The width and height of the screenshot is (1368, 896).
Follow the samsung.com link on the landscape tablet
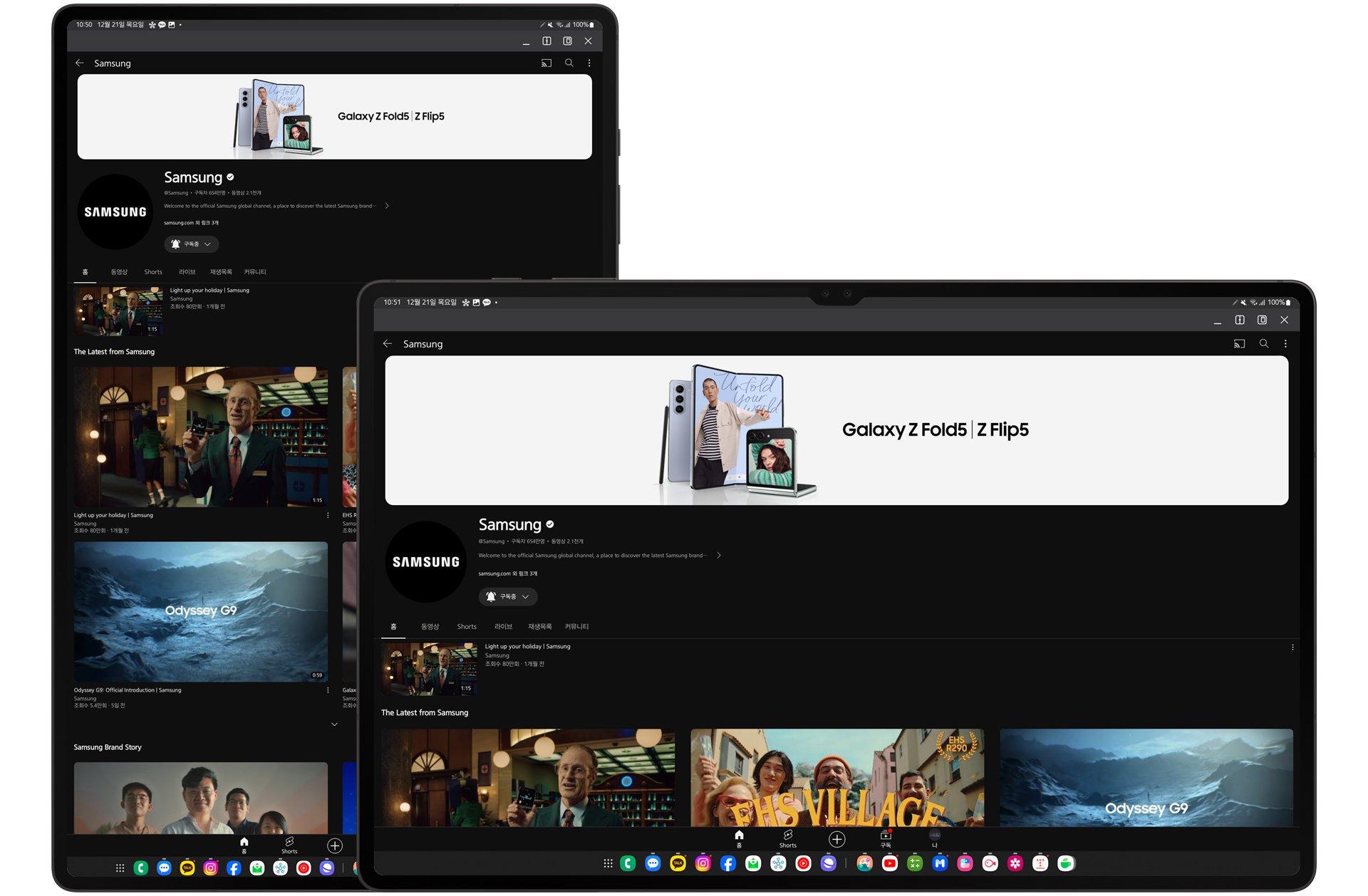(x=508, y=574)
